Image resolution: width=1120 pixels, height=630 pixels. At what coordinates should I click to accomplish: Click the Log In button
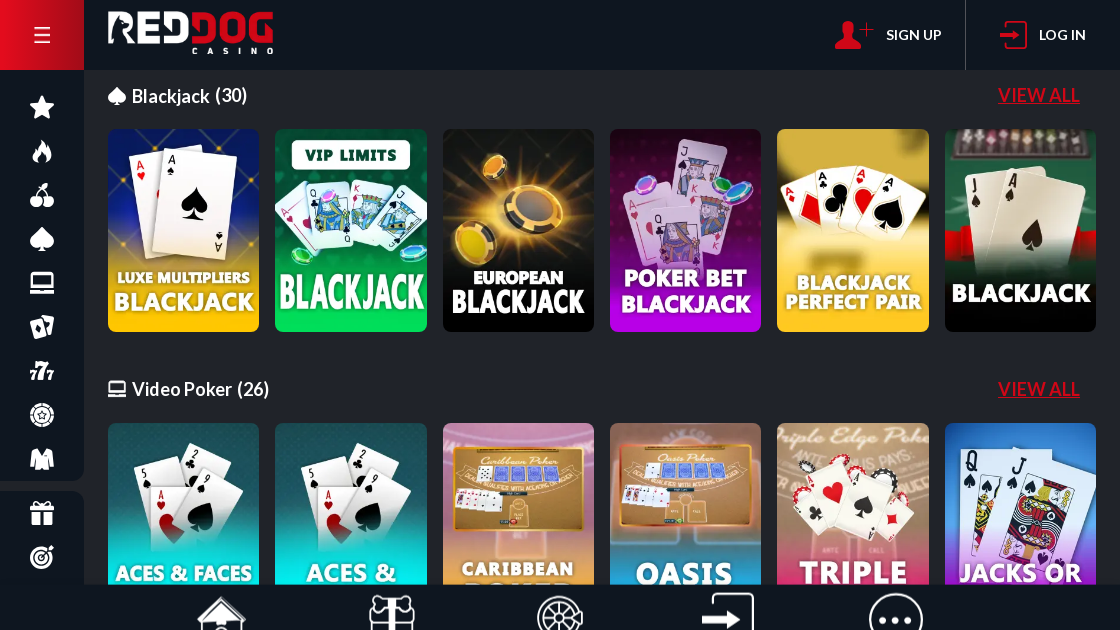coord(1042,35)
